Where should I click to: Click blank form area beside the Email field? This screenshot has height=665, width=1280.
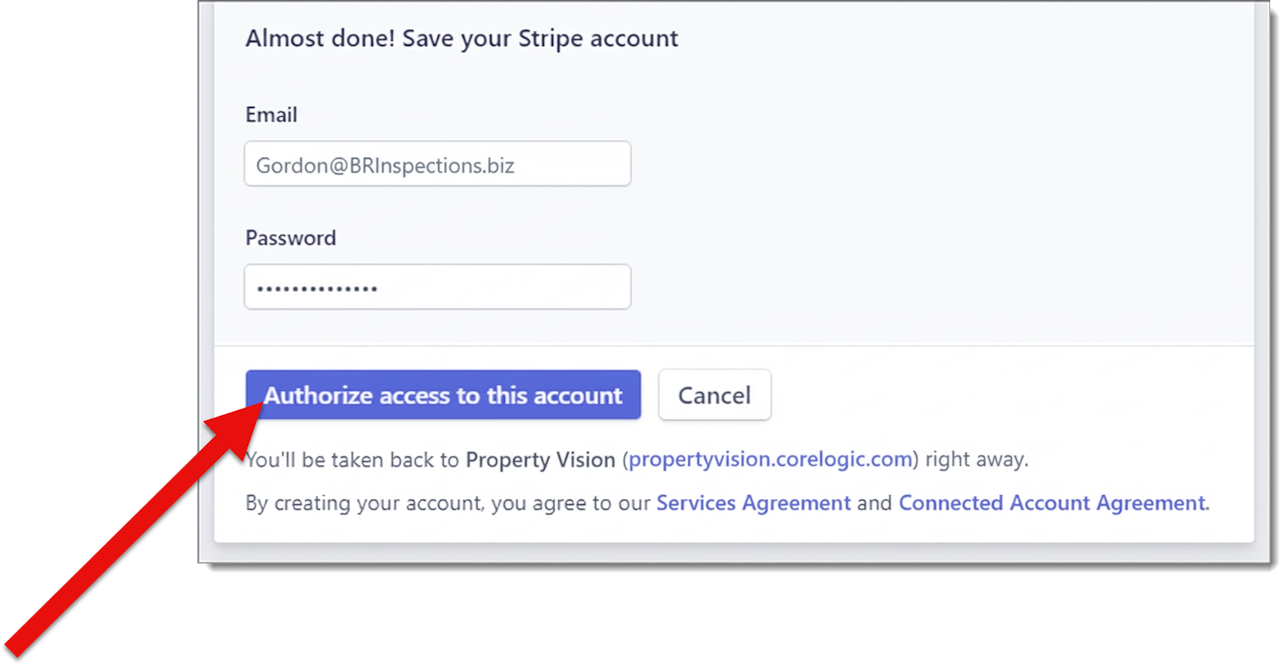click(900, 165)
